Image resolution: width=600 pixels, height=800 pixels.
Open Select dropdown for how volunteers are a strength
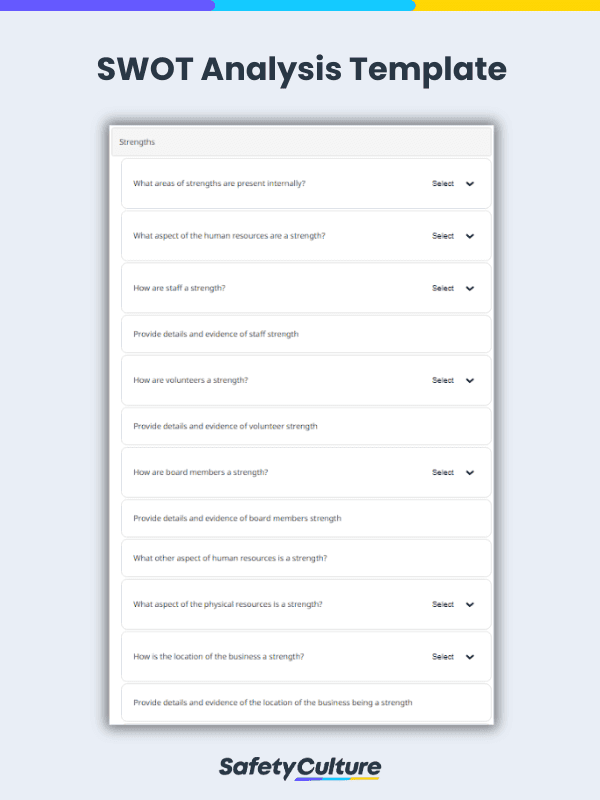tap(443, 380)
